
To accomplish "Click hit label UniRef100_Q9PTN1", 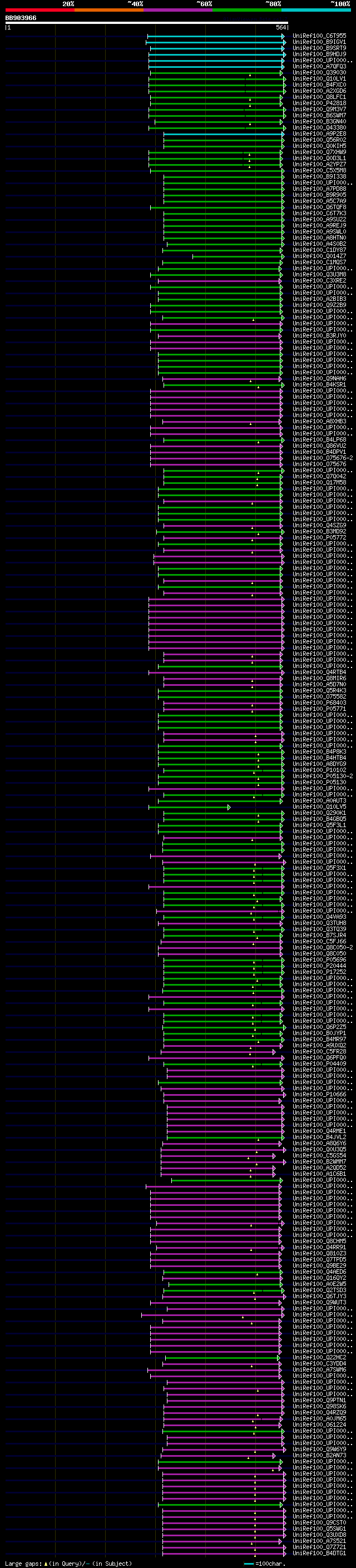I will [x=319, y=1400].
